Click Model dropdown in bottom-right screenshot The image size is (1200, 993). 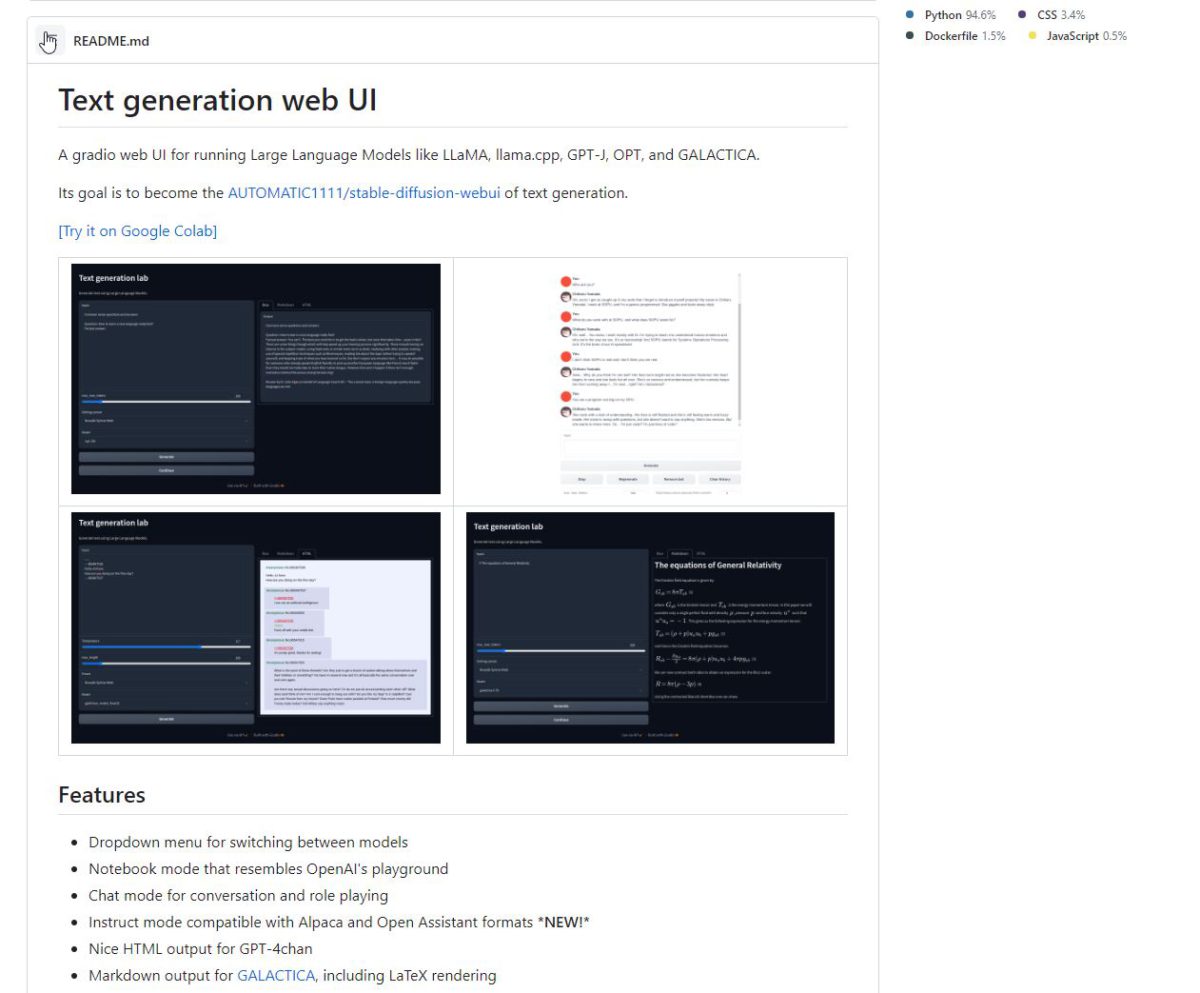tap(560, 689)
